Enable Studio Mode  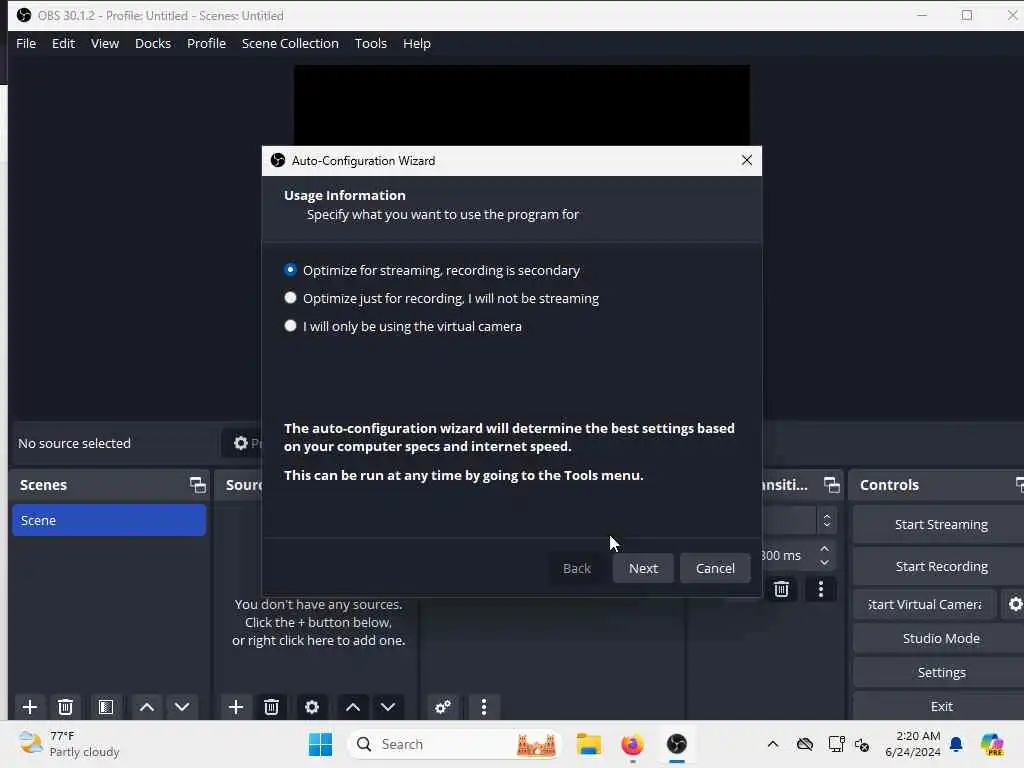pyautogui.click(x=940, y=638)
